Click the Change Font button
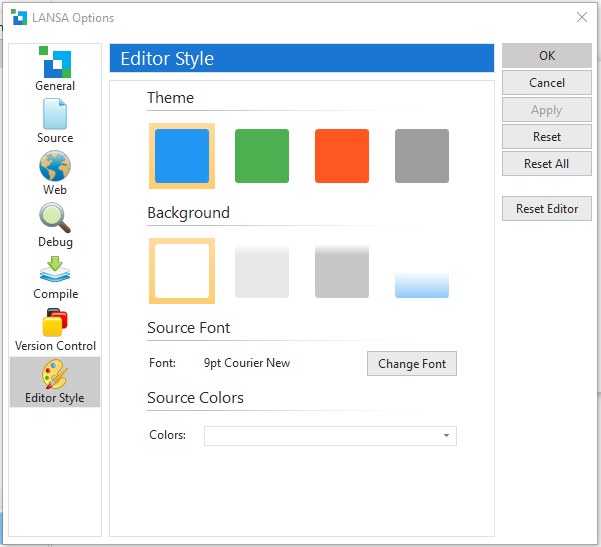 (412, 364)
